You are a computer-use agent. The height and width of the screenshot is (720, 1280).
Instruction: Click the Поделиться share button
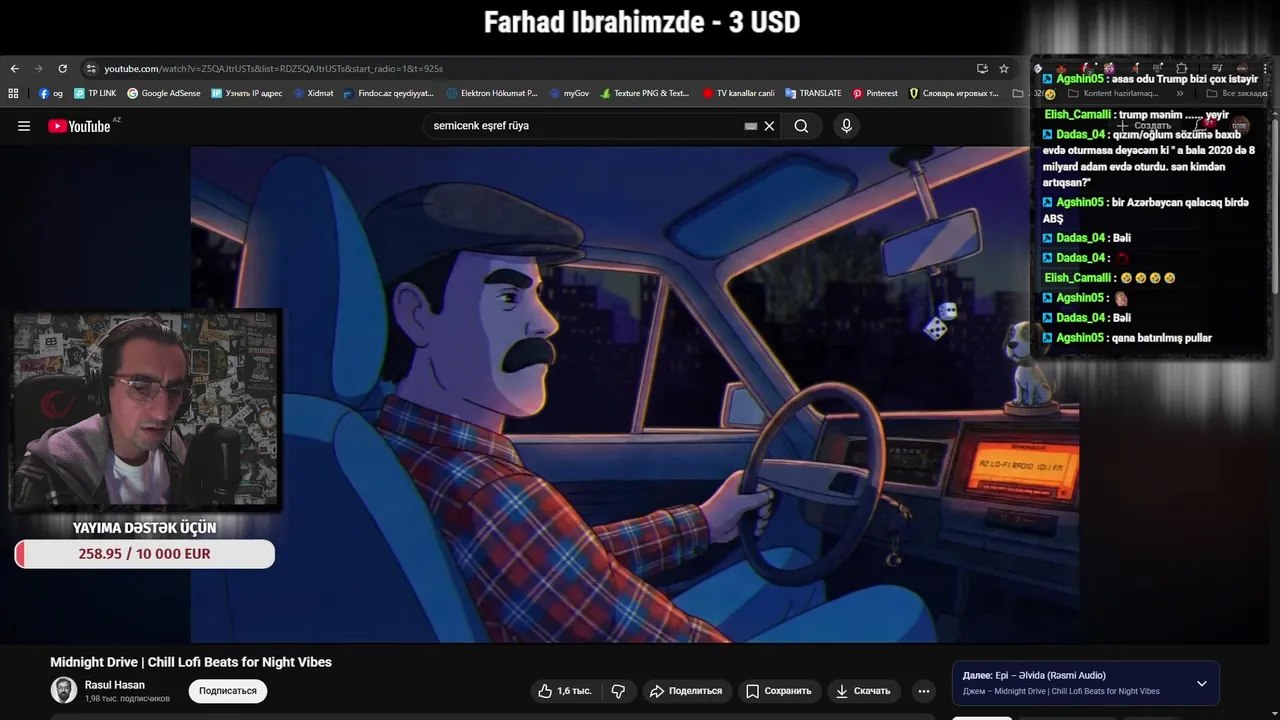686,691
